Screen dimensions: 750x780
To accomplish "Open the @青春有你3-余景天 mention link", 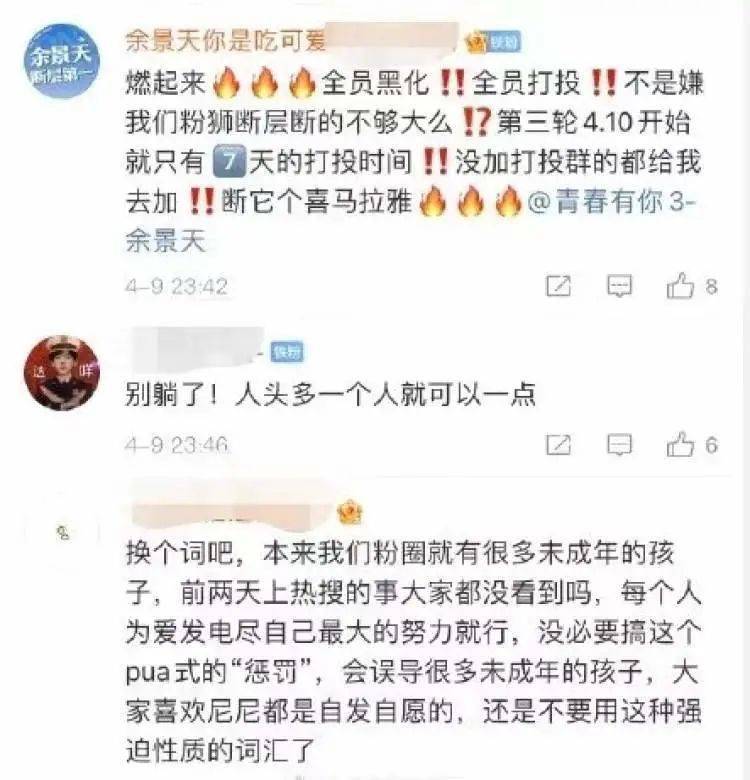I will point(411,222).
